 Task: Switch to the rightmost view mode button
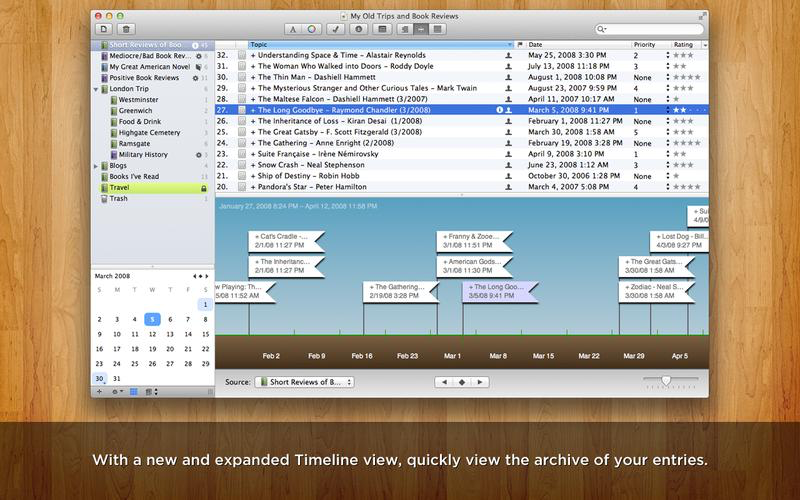click(438, 30)
